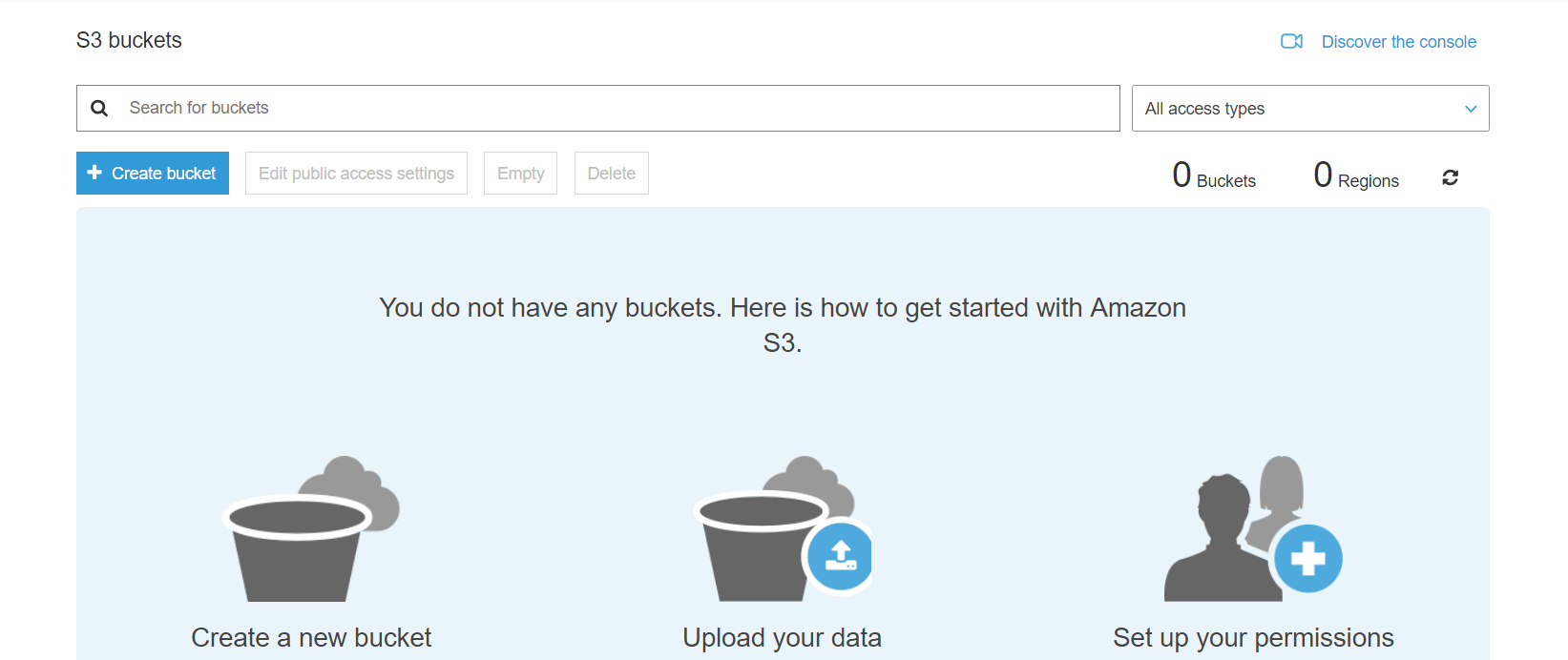The height and width of the screenshot is (660, 1568).
Task: Open the Discover the console link
Action: click(x=1398, y=42)
